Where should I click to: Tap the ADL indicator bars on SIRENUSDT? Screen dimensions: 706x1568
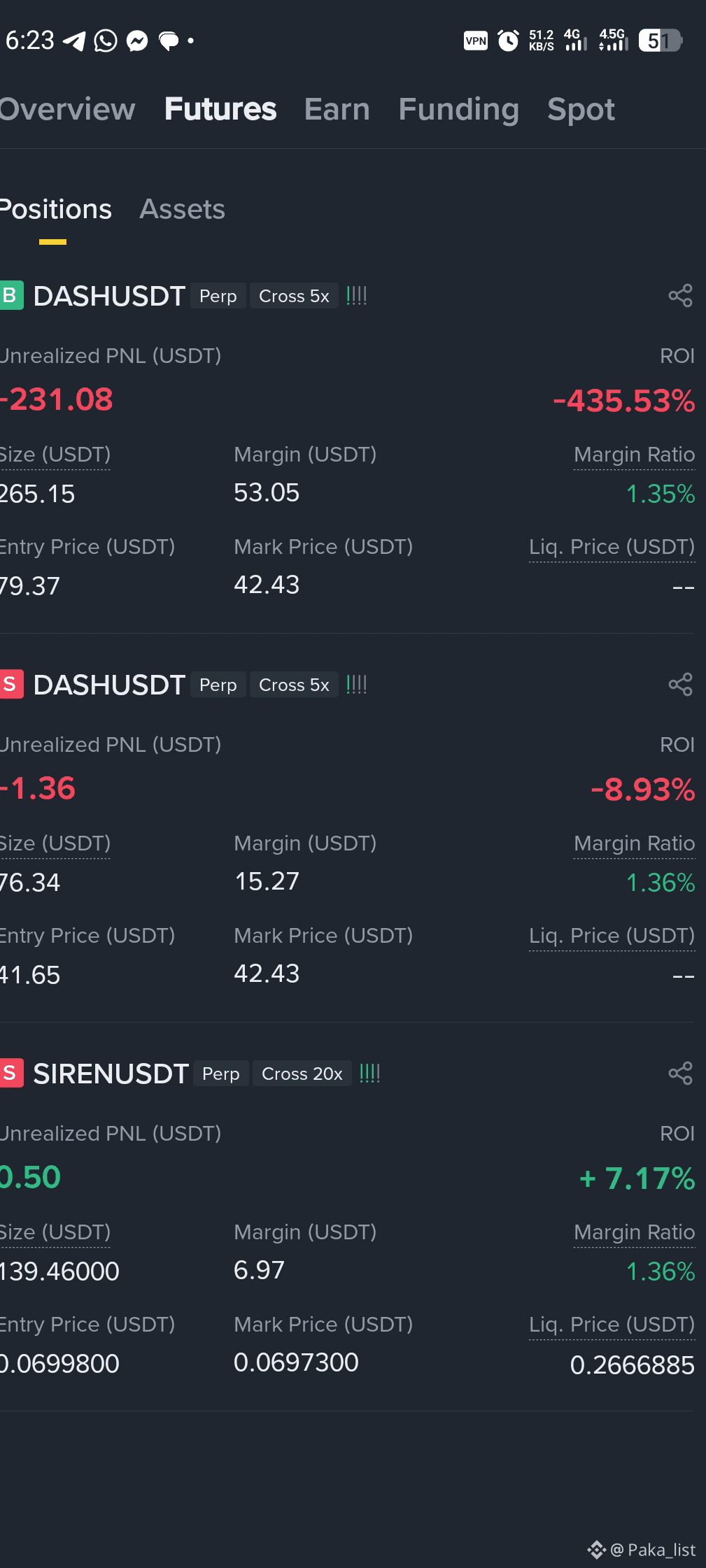(369, 1074)
